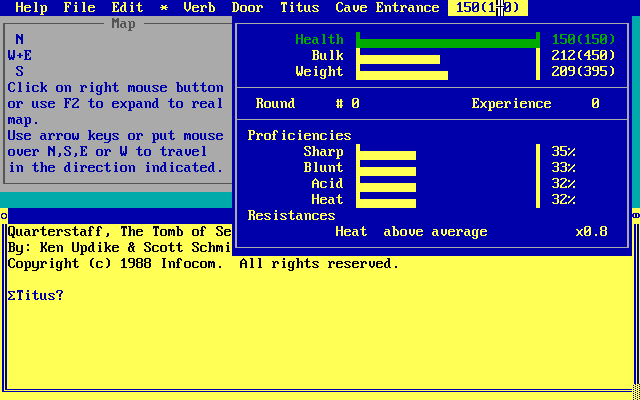Click the N direction on the map compass
The image size is (640, 400).
(20, 39)
